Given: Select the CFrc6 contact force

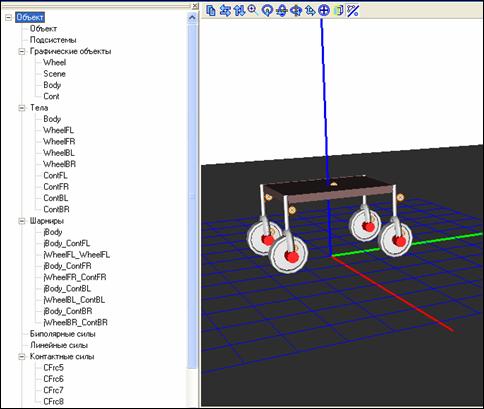Looking at the screenshot, I should [x=53, y=379].
